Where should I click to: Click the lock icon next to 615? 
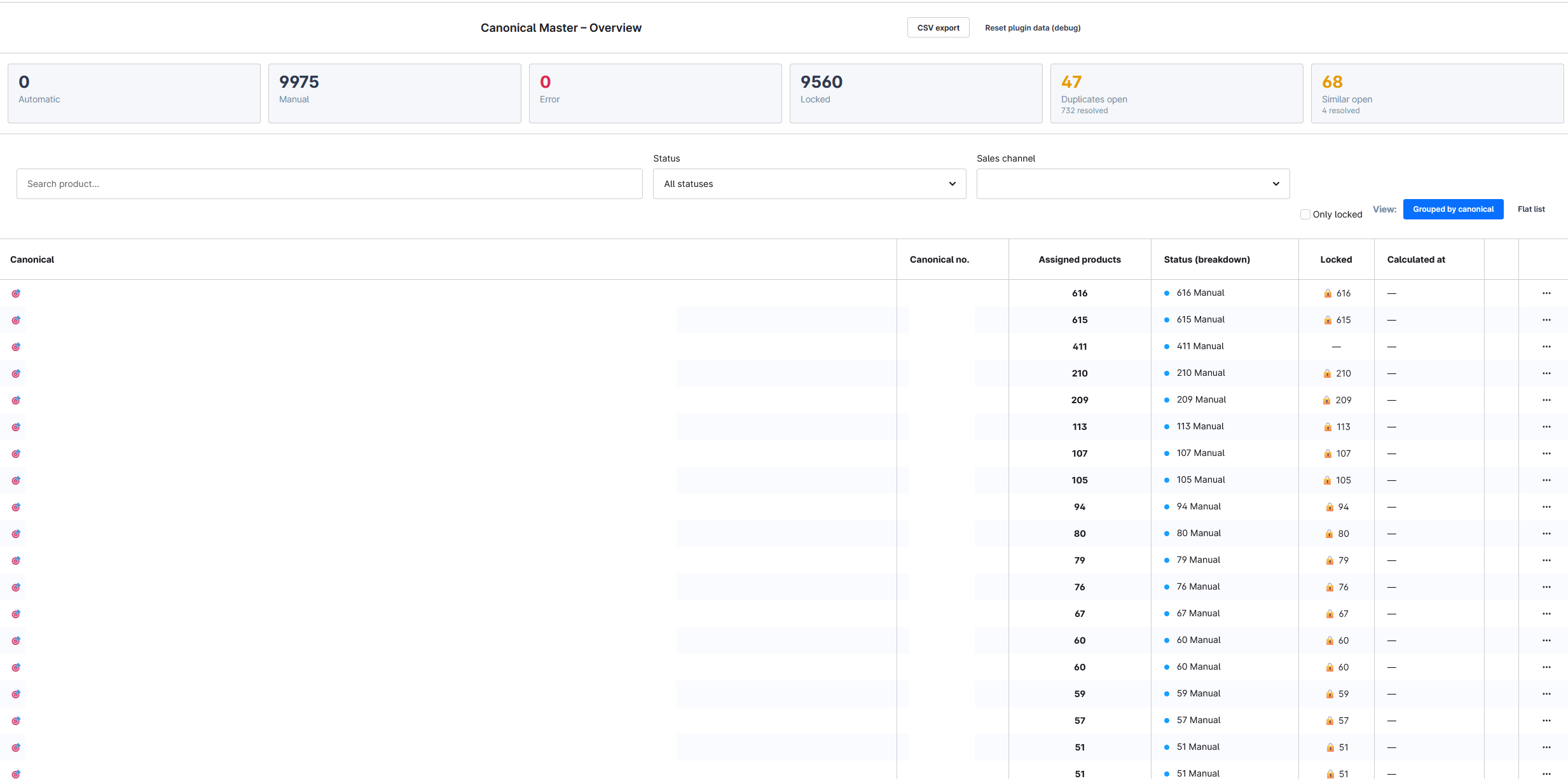pos(1328,320)
